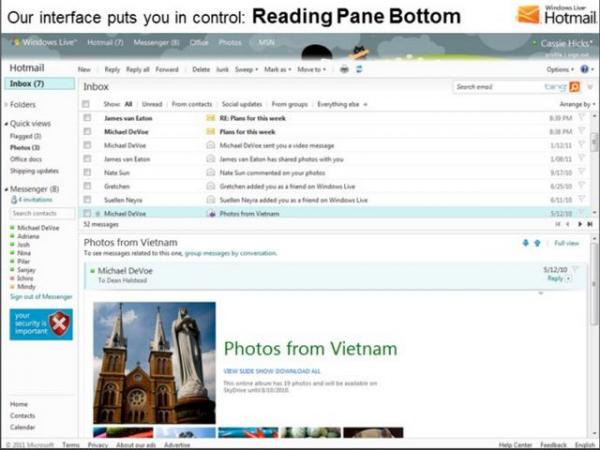Check the box for the Nate Sun email

(87, 172)
